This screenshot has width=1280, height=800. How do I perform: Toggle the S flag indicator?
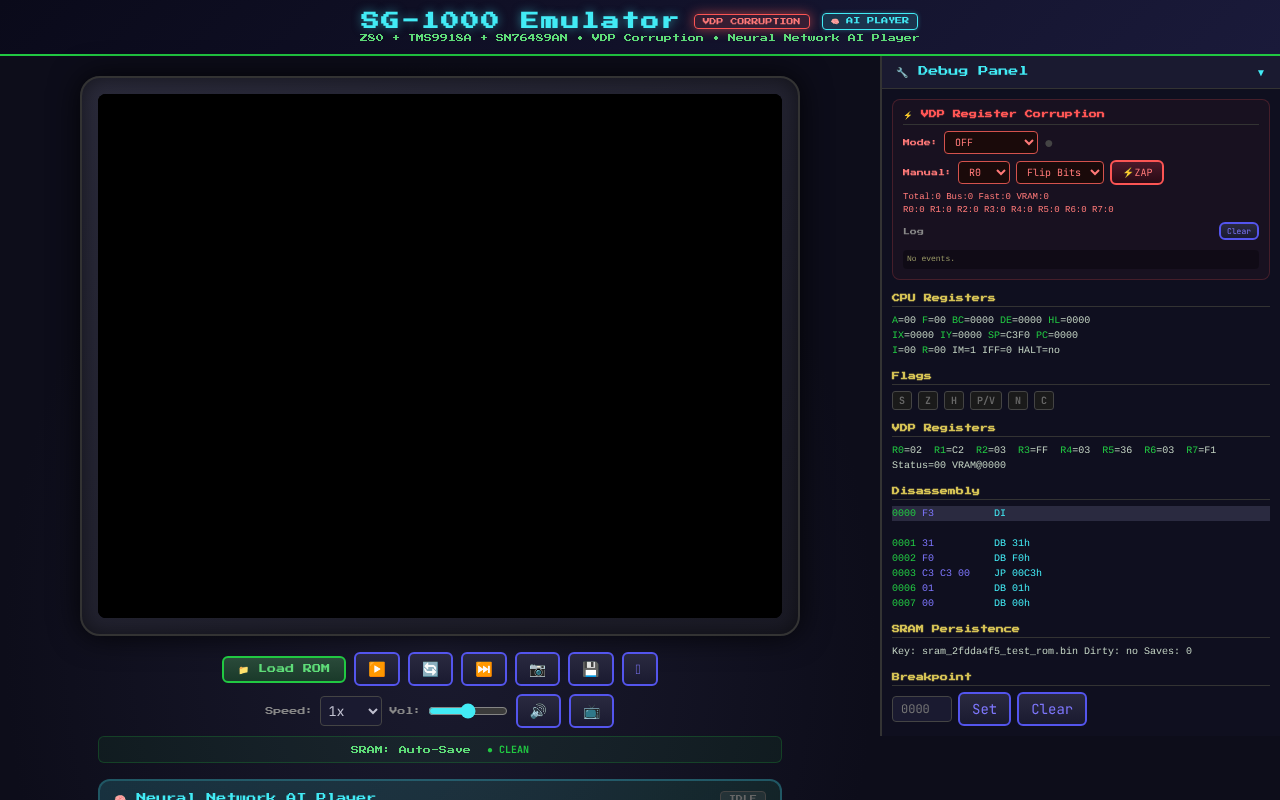pos(902,401)
